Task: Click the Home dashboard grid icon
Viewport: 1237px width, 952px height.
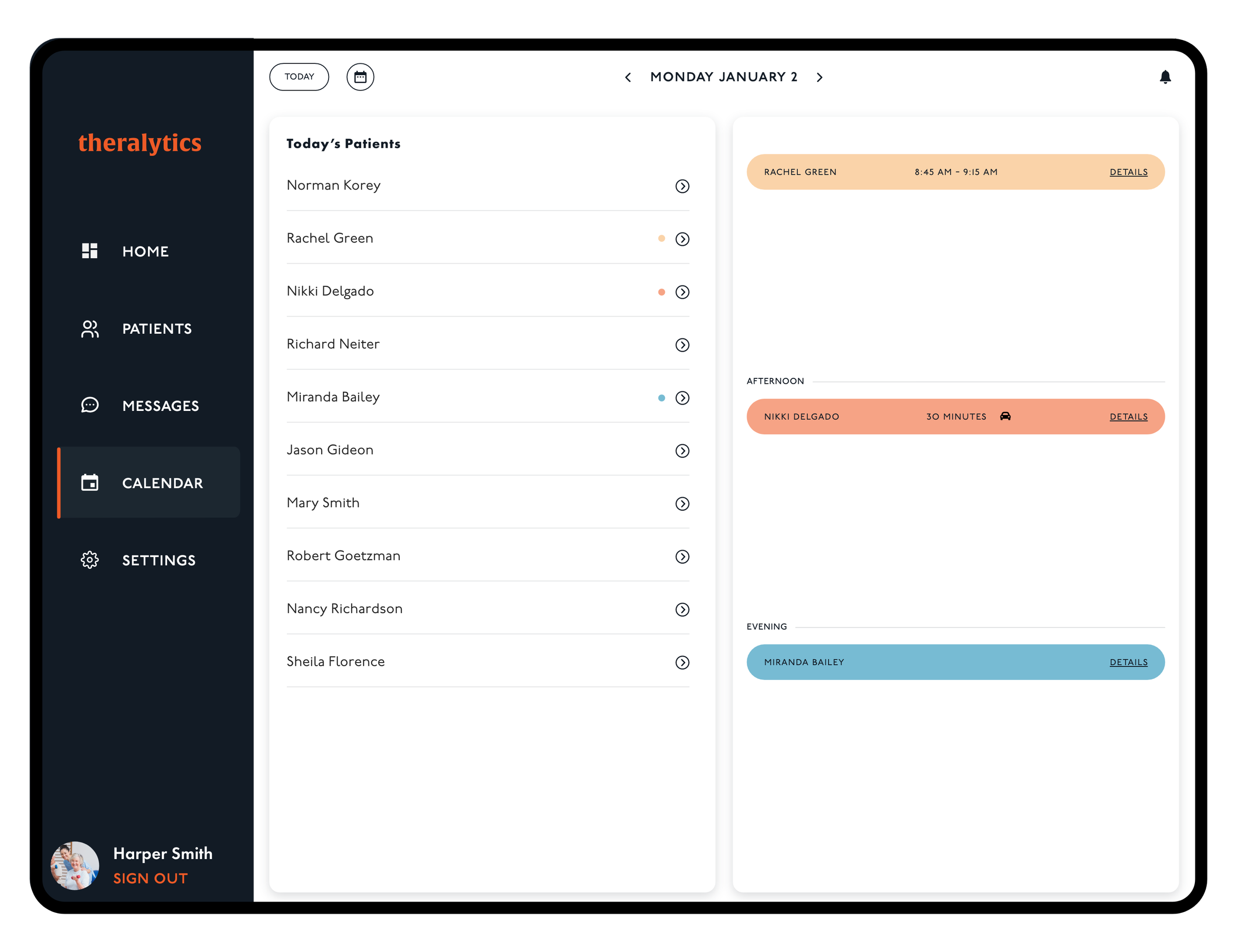Action: (x=90, y=251)
